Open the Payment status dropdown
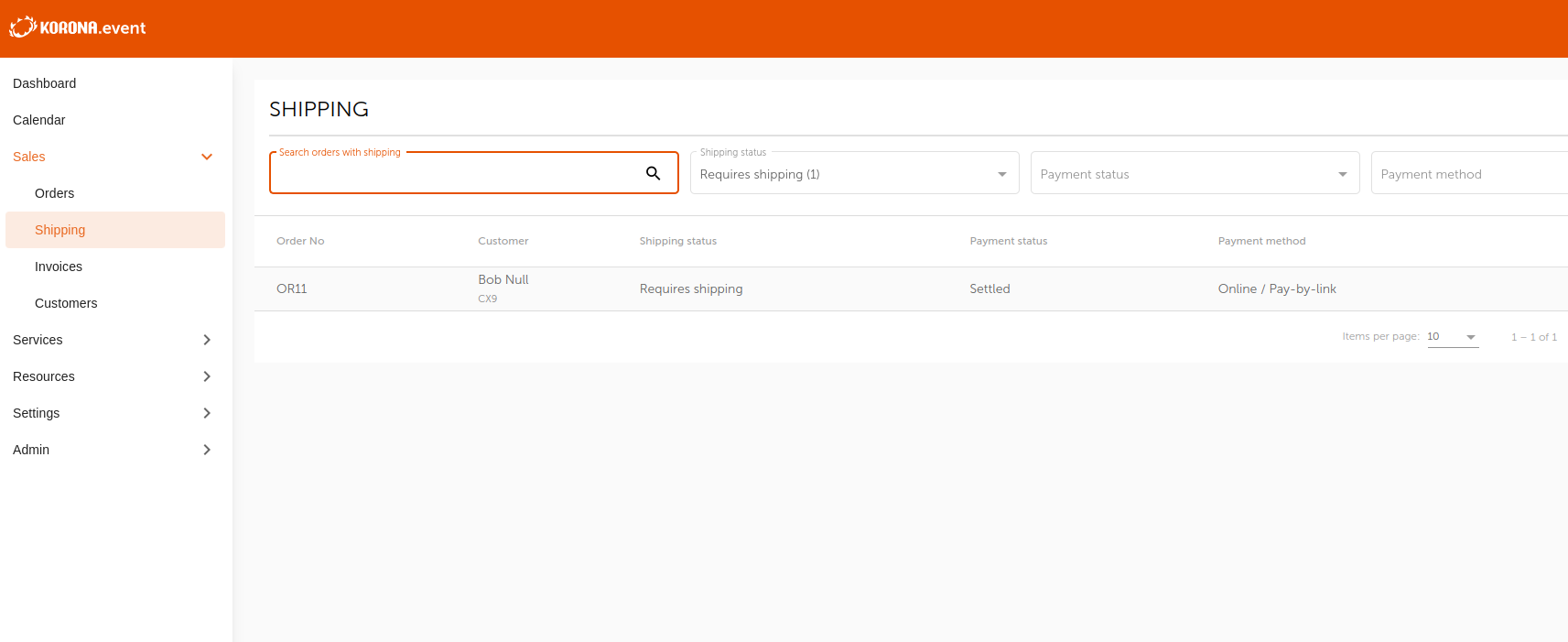Viewport: 1568px width, 642px height. point(1195,173)
